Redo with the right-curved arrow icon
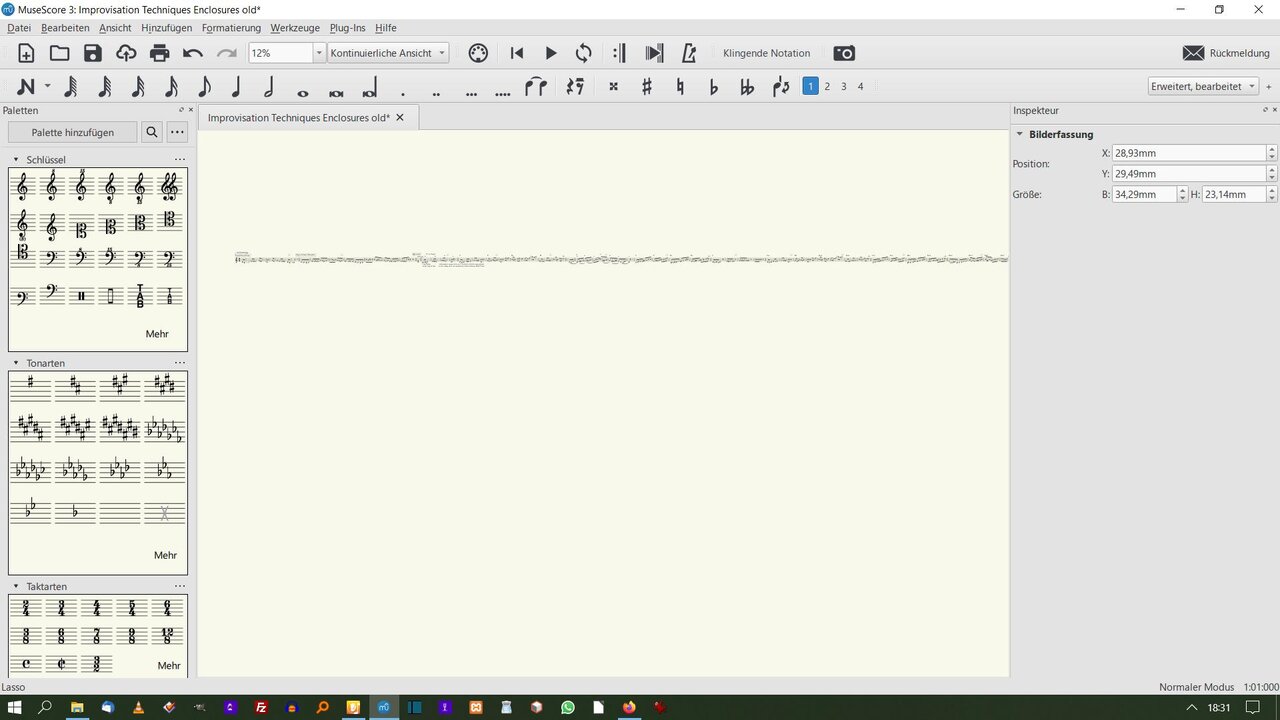This screenshot has width=1280, height=720. [227, 53]
